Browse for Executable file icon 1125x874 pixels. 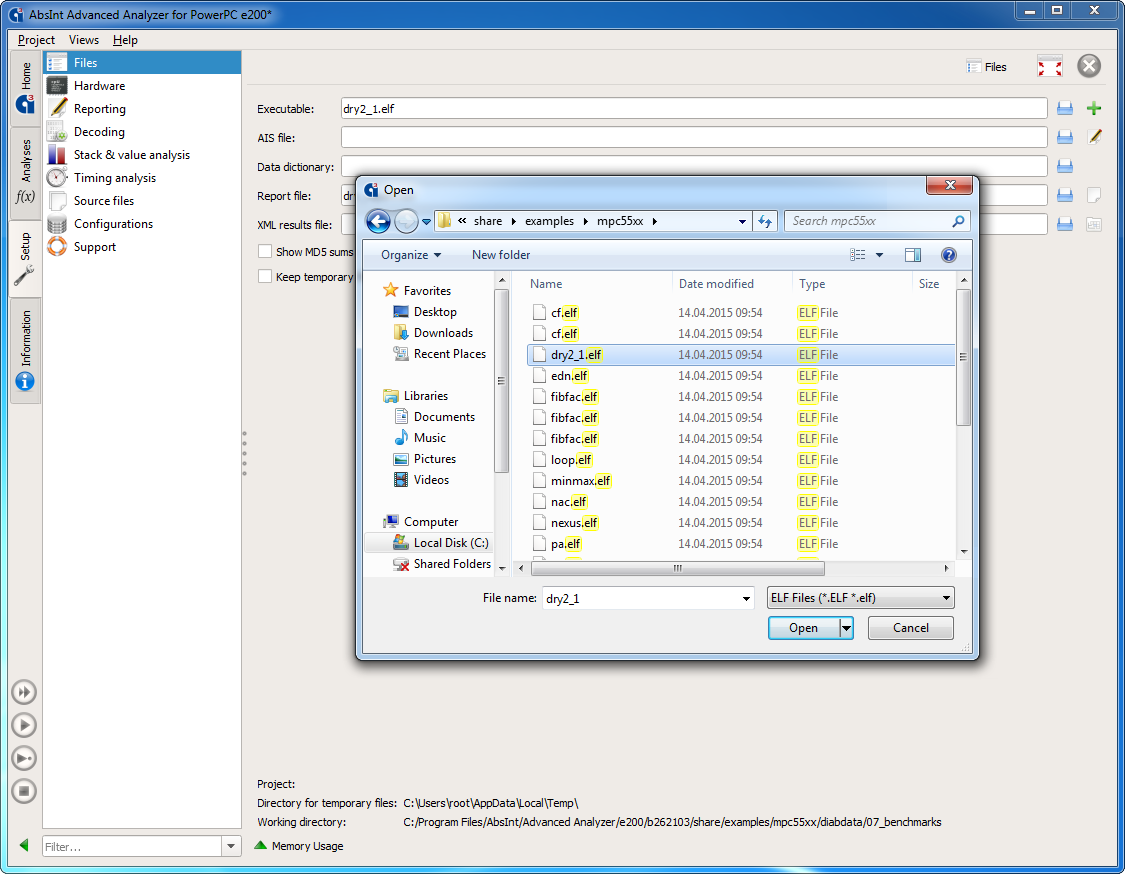pyautogui.click(x=1065, y=108)
